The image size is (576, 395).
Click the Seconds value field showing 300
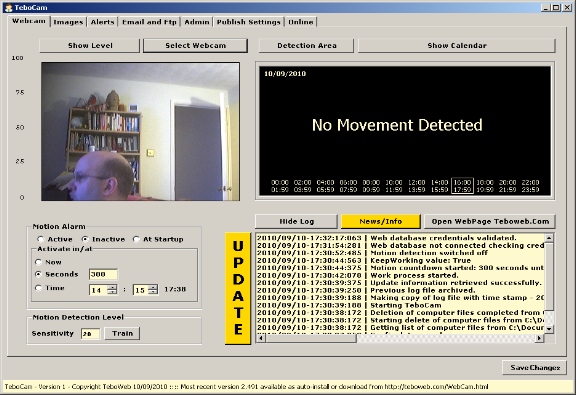tap(103, 274)
